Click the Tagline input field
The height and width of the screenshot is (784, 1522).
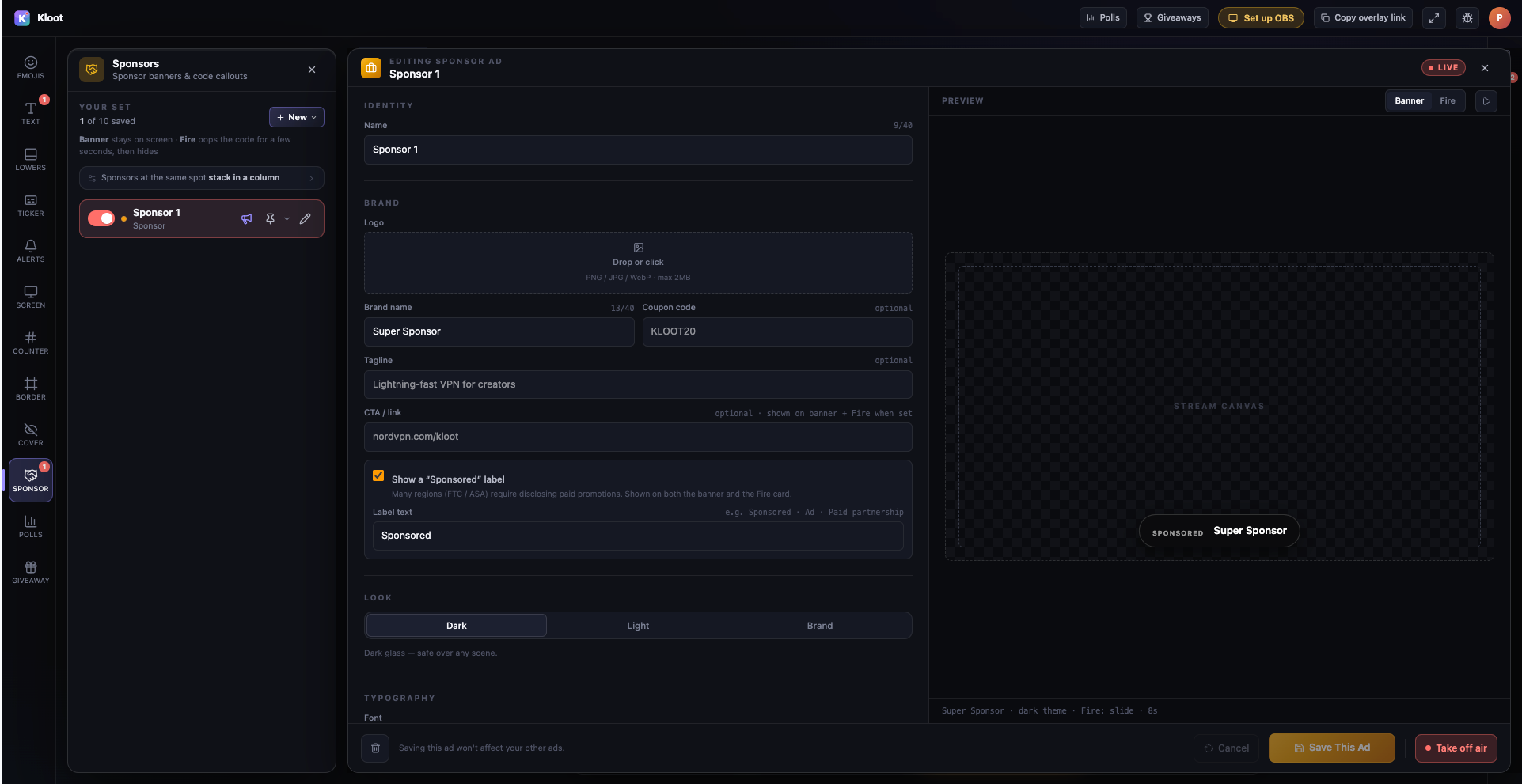pyautogui.click(x=638, y=384)
